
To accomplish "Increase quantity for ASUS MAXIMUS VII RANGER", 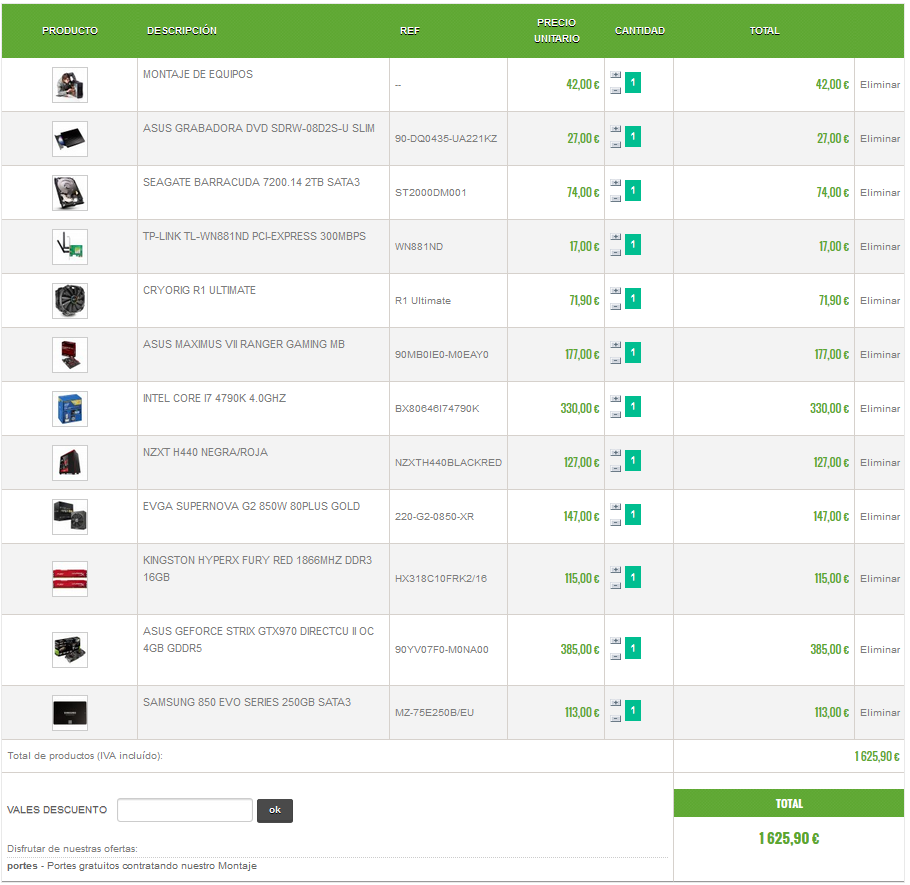I will (616, 345).
